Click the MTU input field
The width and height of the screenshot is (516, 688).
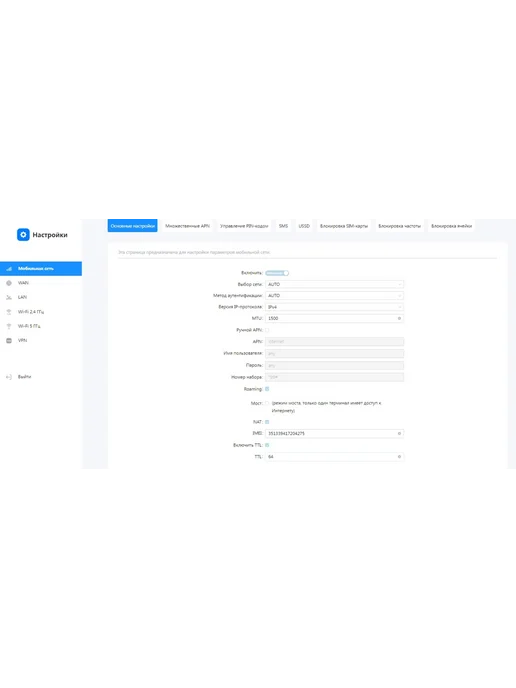(x=334, y=319)
